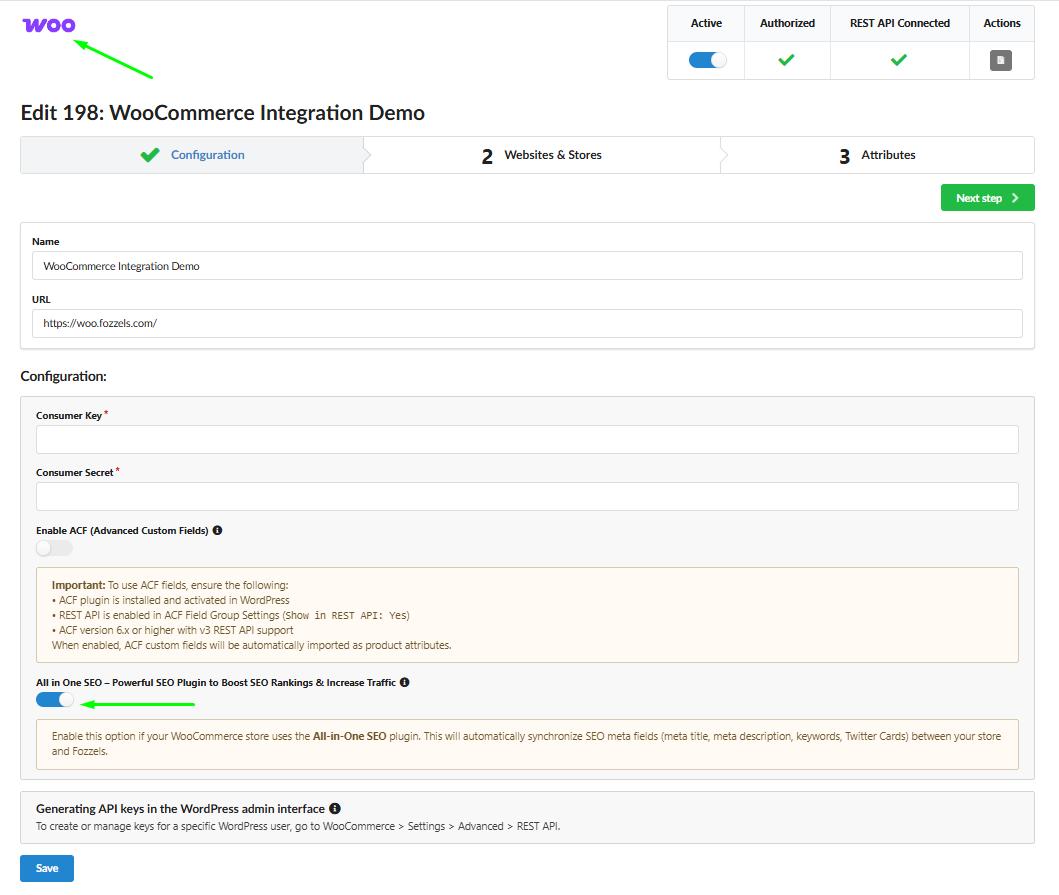Click the info icon beside Generating API keys heading
This screenshot has width=1059, height=895.
335,809
